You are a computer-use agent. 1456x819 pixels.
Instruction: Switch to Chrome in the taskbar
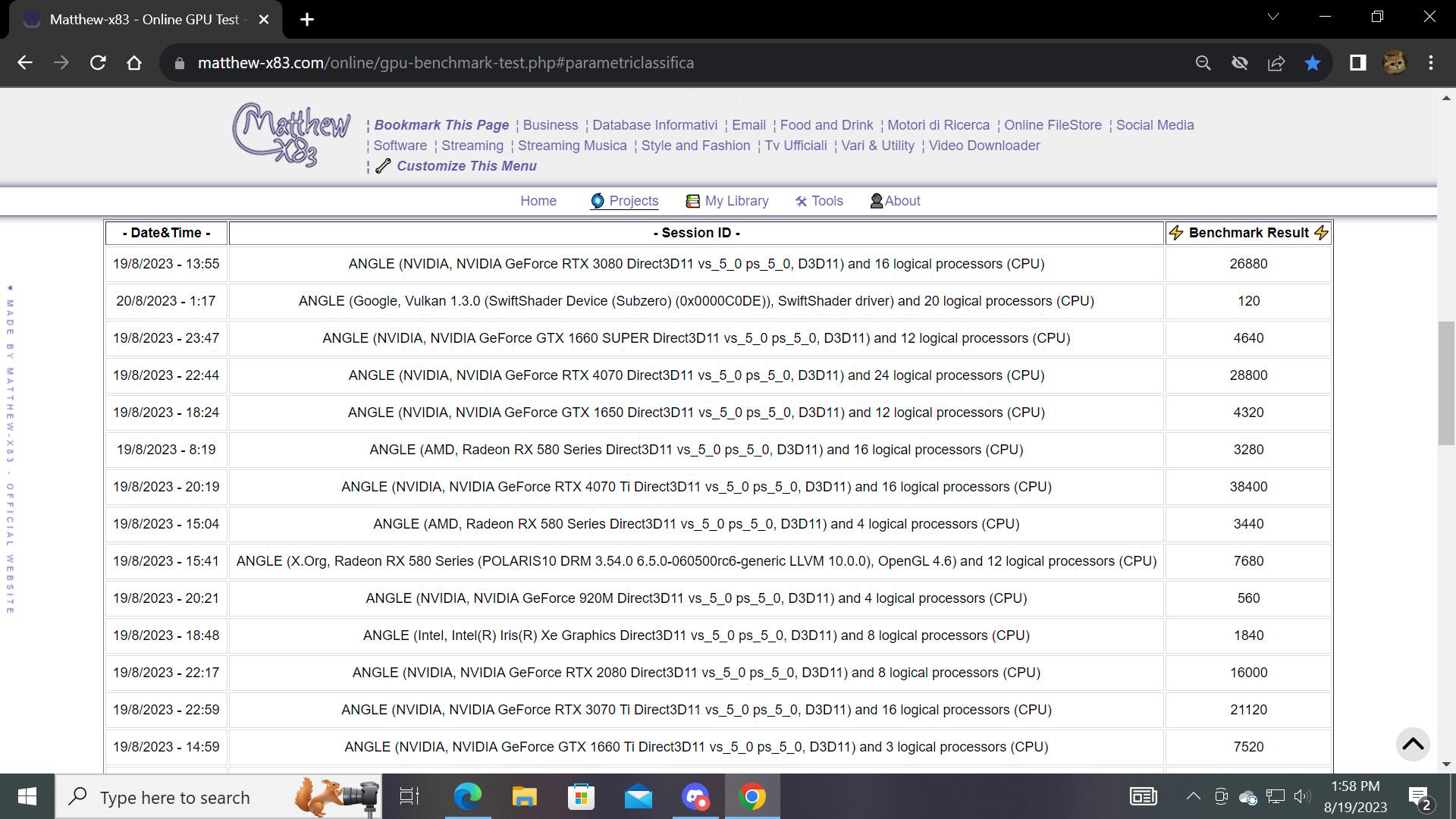[752, 796]
